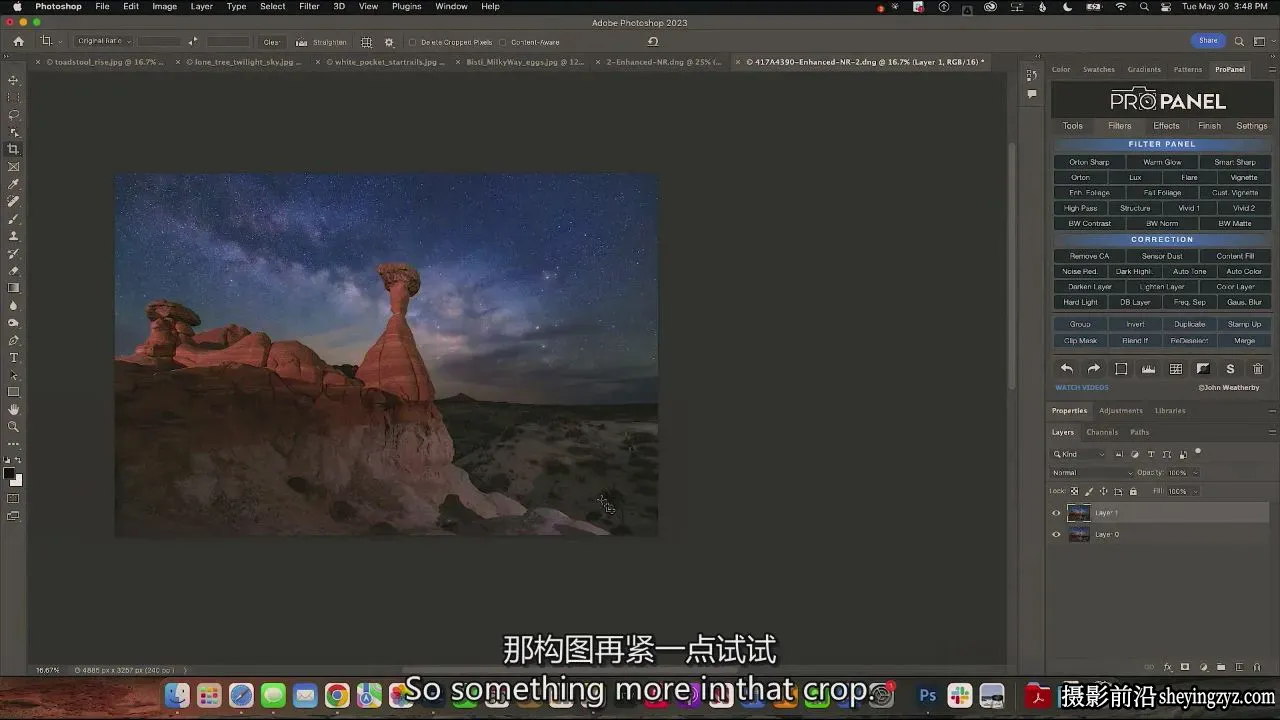This screenshot has height=720, width=1280.
Task: Open Google Chrome from the Dock
Action: click(337, 695)
